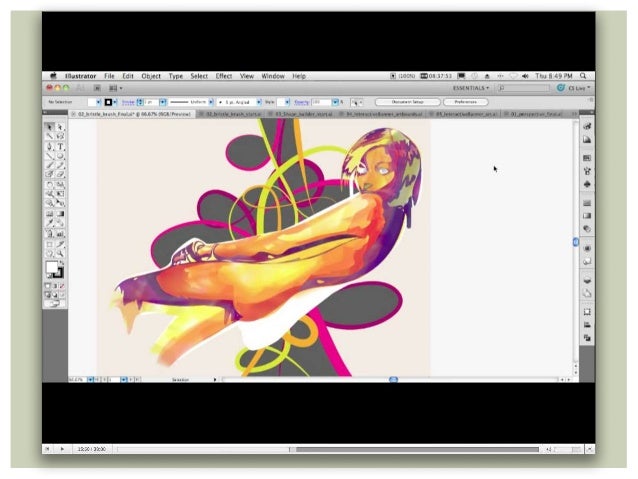Click the Preferences button
Screen dimensions: 638x479
point(465,102)
